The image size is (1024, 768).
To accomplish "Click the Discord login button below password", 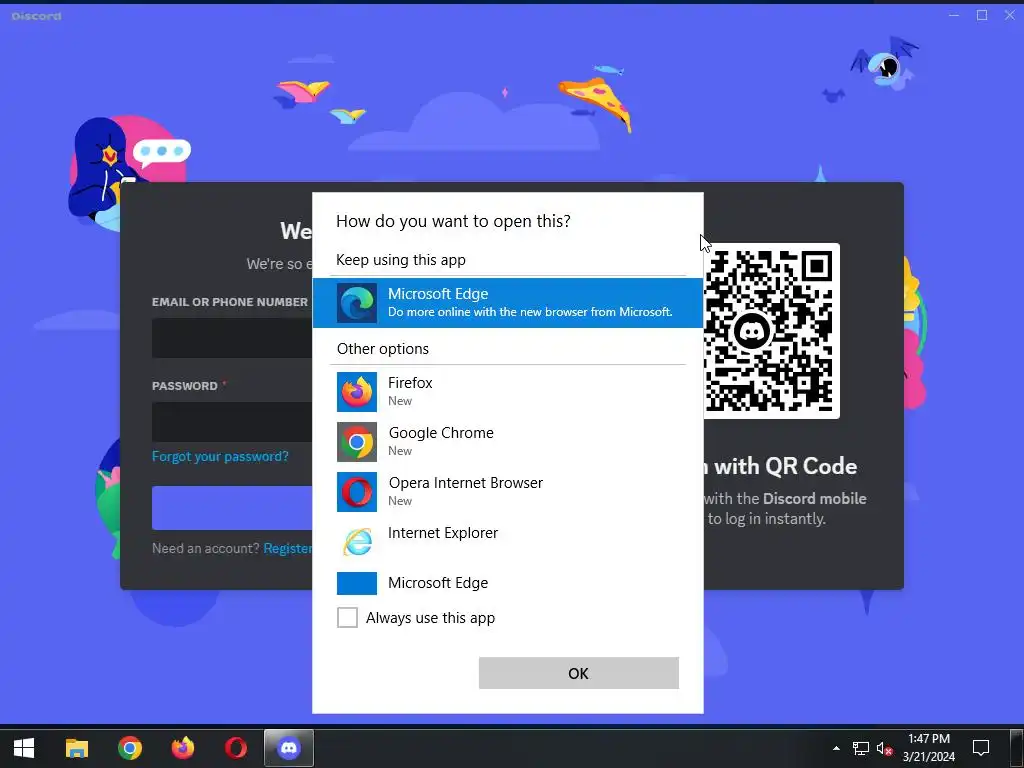I will (x=232, y=507).
